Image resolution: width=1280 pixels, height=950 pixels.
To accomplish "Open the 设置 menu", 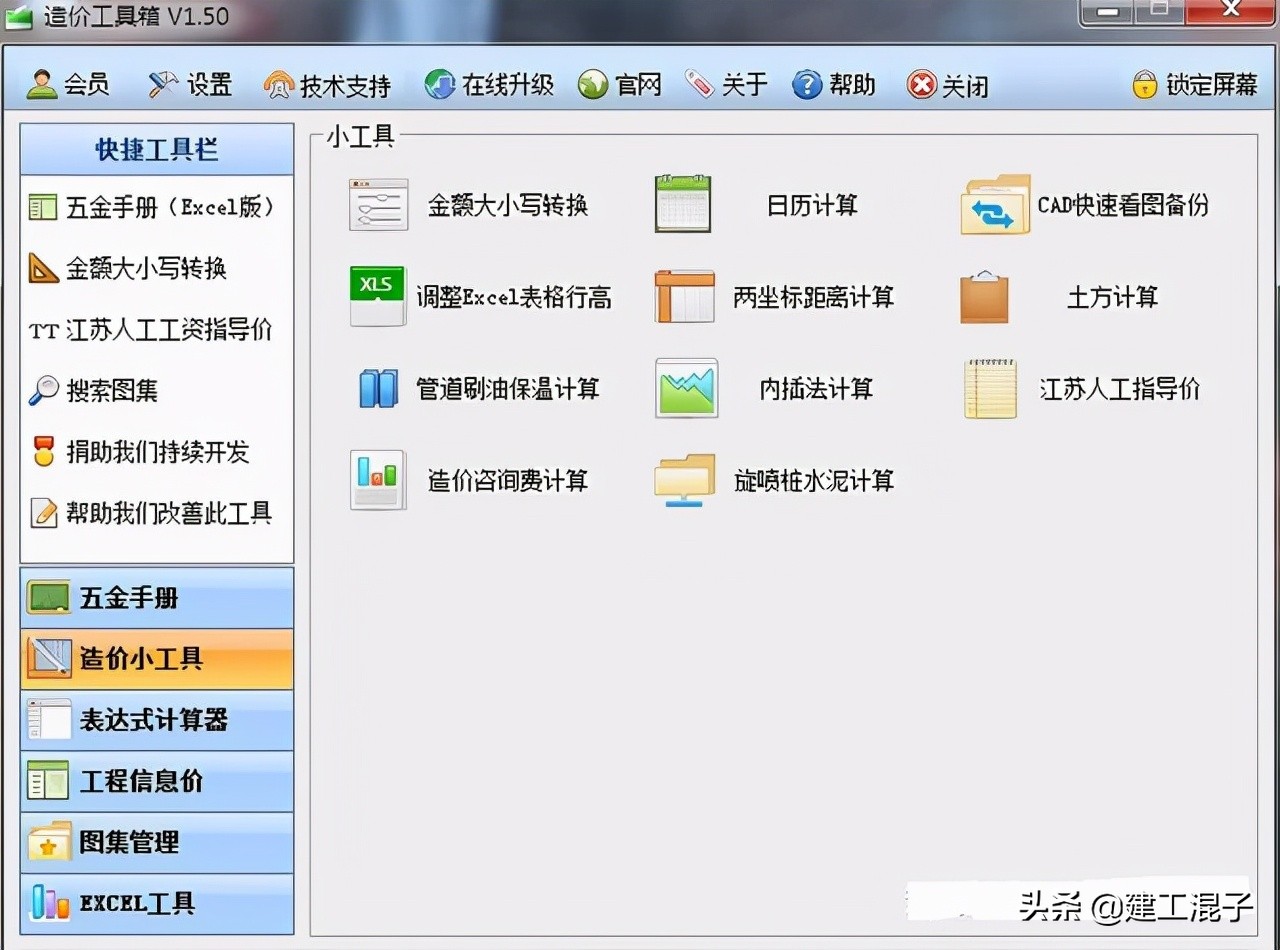I will tap(190, 85).
